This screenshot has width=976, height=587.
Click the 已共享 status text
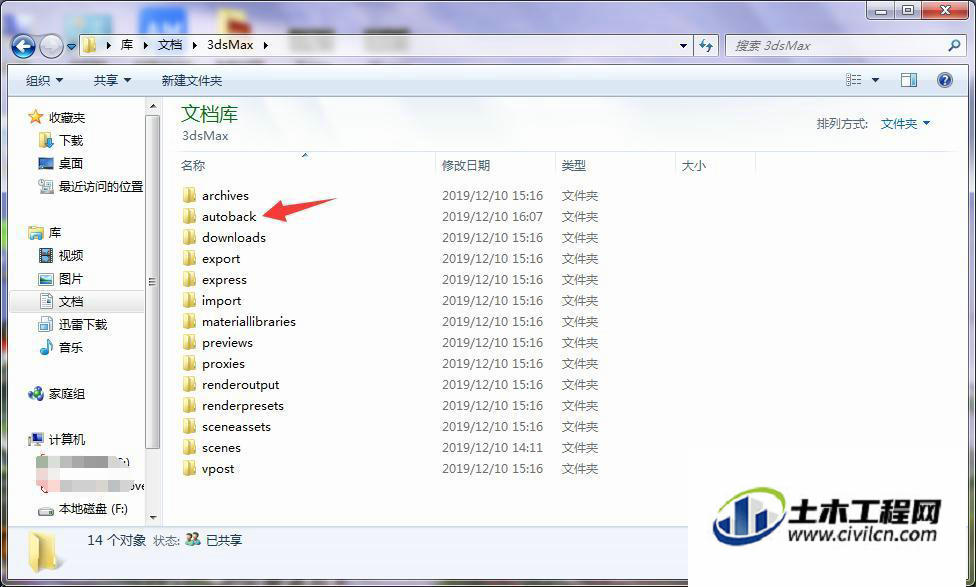(x=224, y=540)
